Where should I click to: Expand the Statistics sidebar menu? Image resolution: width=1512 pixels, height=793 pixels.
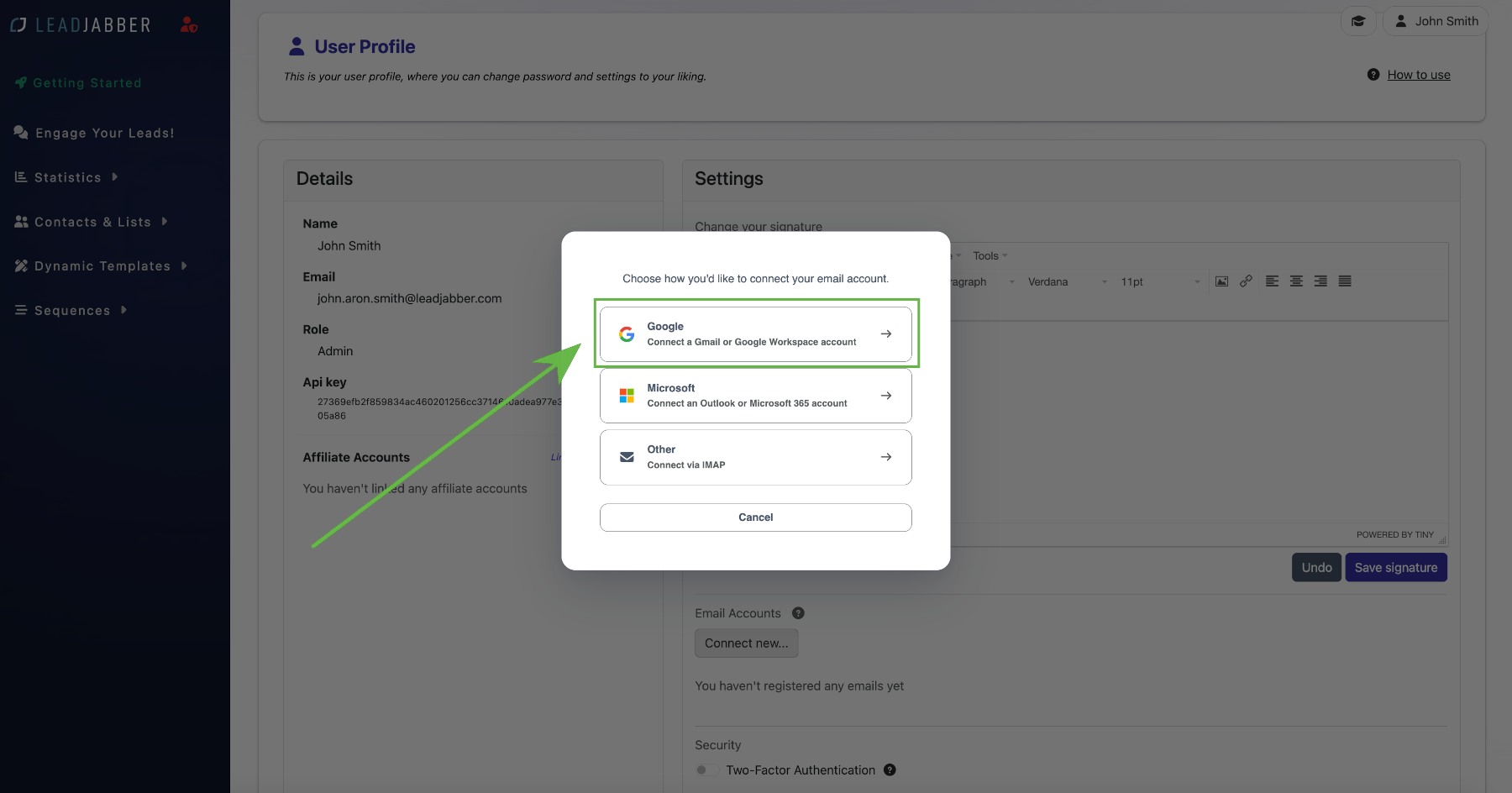(66, 177)
